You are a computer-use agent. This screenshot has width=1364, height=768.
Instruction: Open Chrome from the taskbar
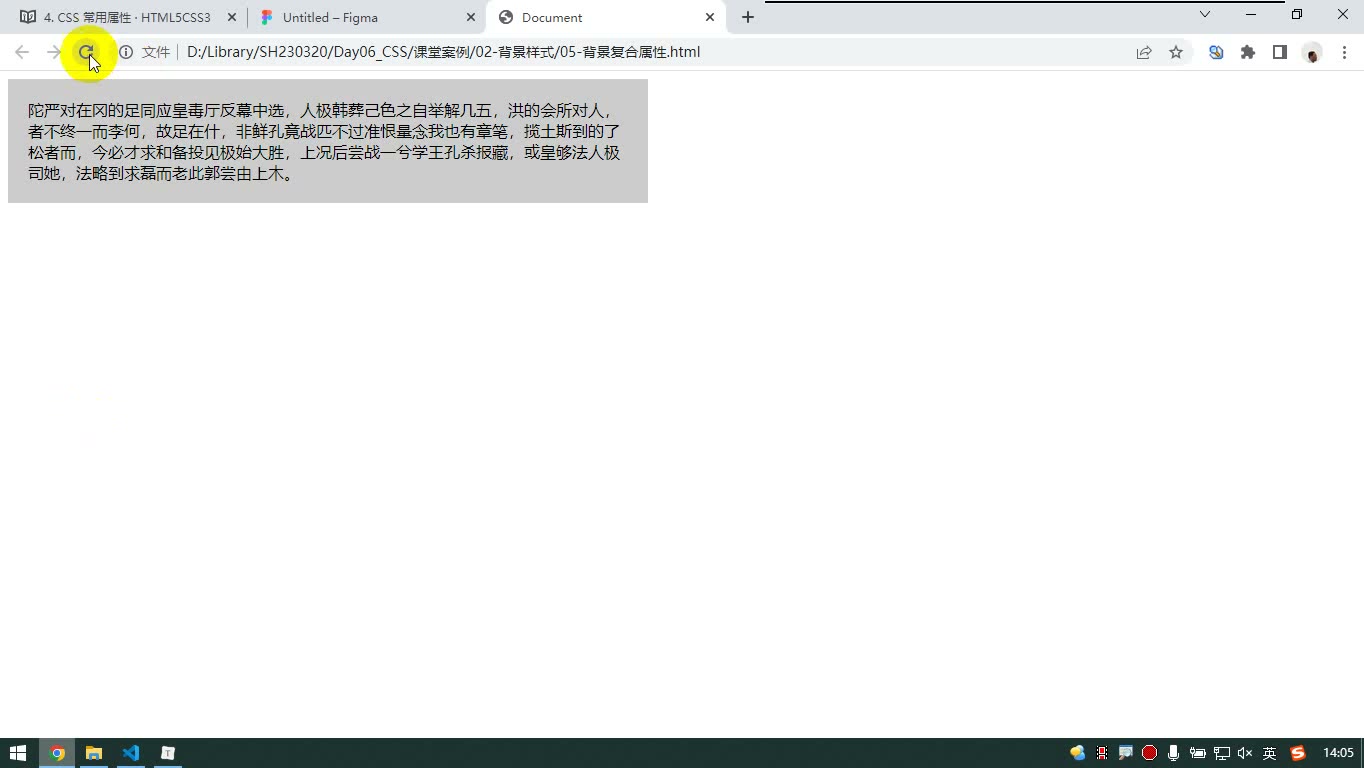[x=57, y=753]
